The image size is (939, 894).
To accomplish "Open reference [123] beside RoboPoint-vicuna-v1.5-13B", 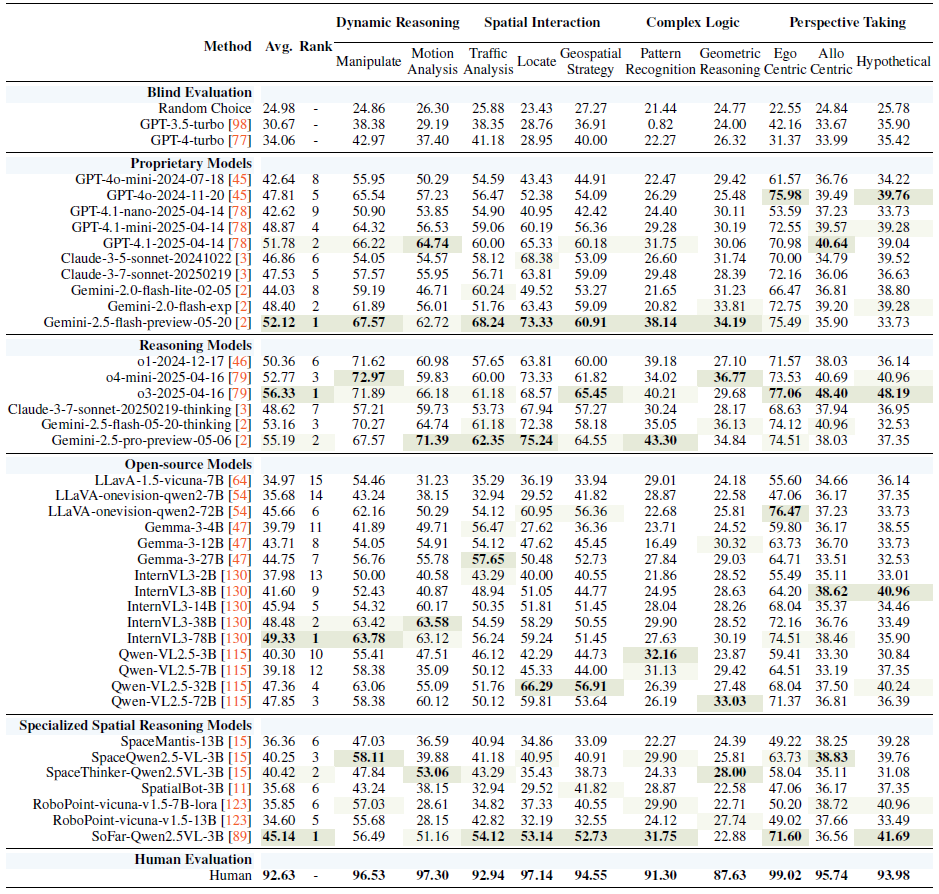I will [236, 820].
